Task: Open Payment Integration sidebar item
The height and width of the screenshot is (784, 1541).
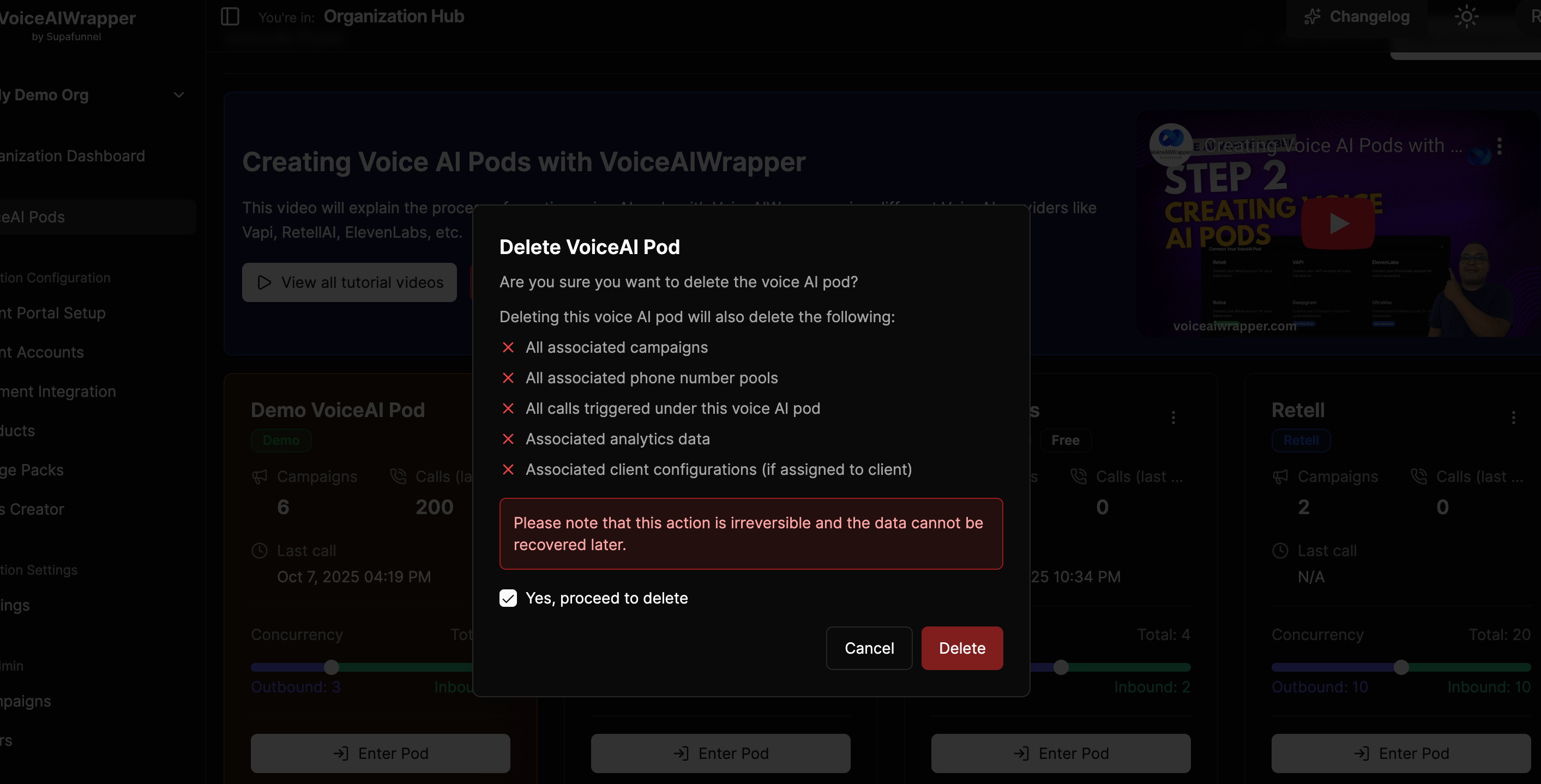Action: [x=57, y=391]
